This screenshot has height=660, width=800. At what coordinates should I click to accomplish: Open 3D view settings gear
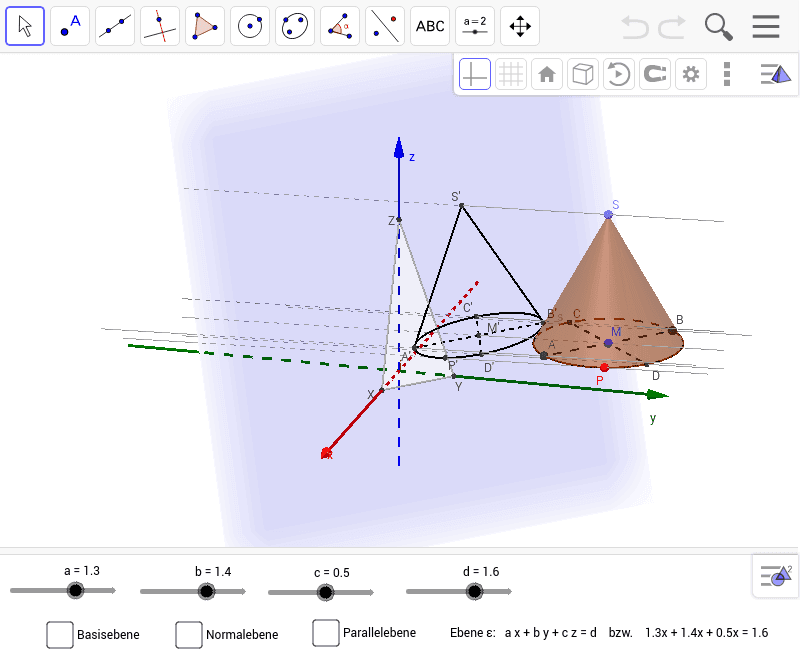pyautogui.click(x=691, y=74)
